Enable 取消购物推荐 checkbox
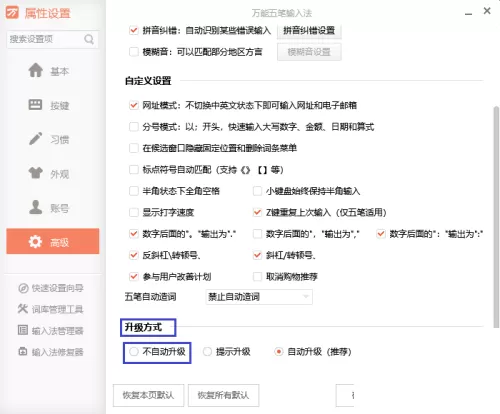500x414 pixels. [x=257, y=276]
